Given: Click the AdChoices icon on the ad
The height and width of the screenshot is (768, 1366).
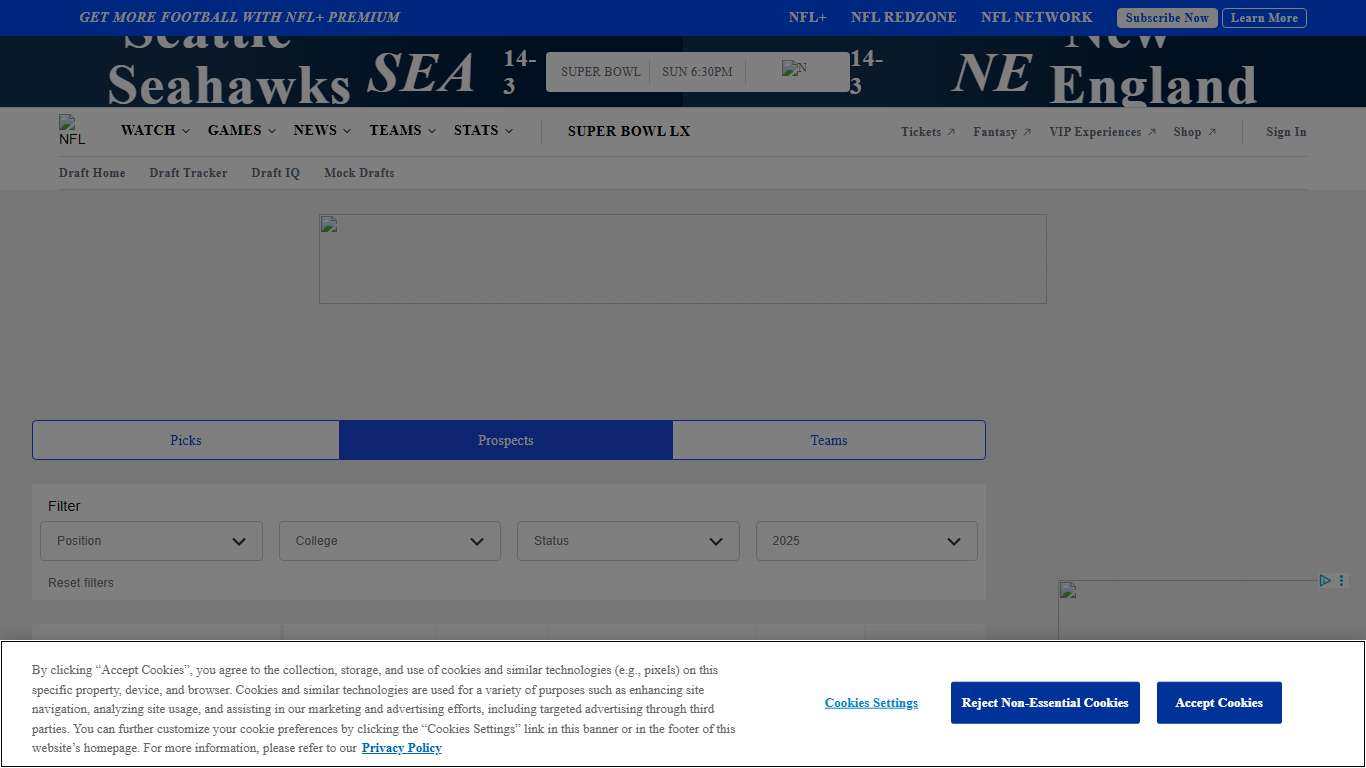Looking at the screenshot, I should pos(1324,581).
